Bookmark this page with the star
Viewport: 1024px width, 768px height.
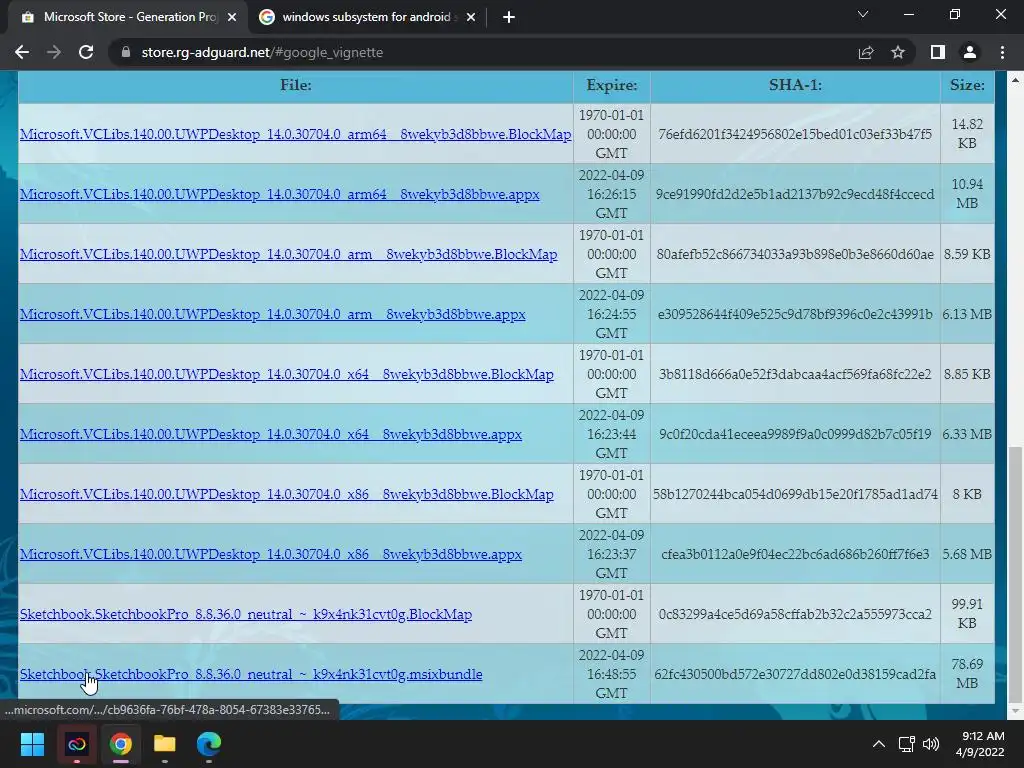pos(898,52)
